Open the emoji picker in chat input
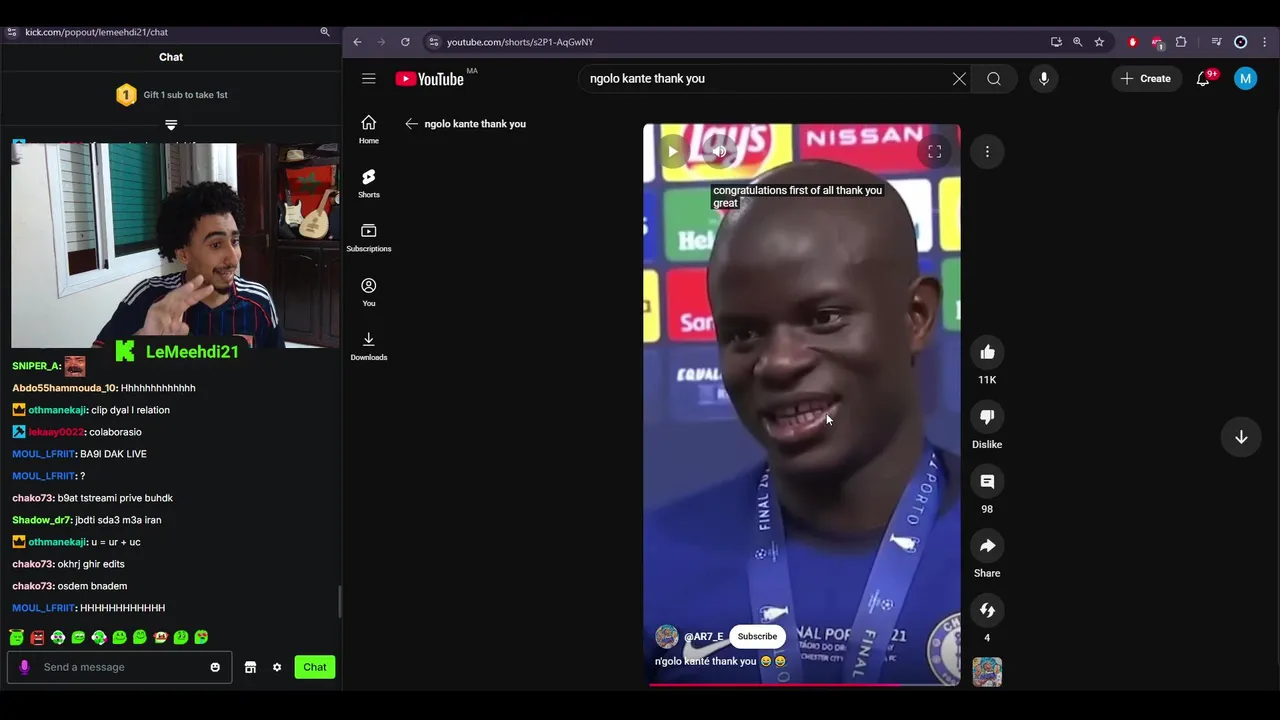Image resolution: width=1280 pixels, height=720 pixels. (x=215, y=667)
